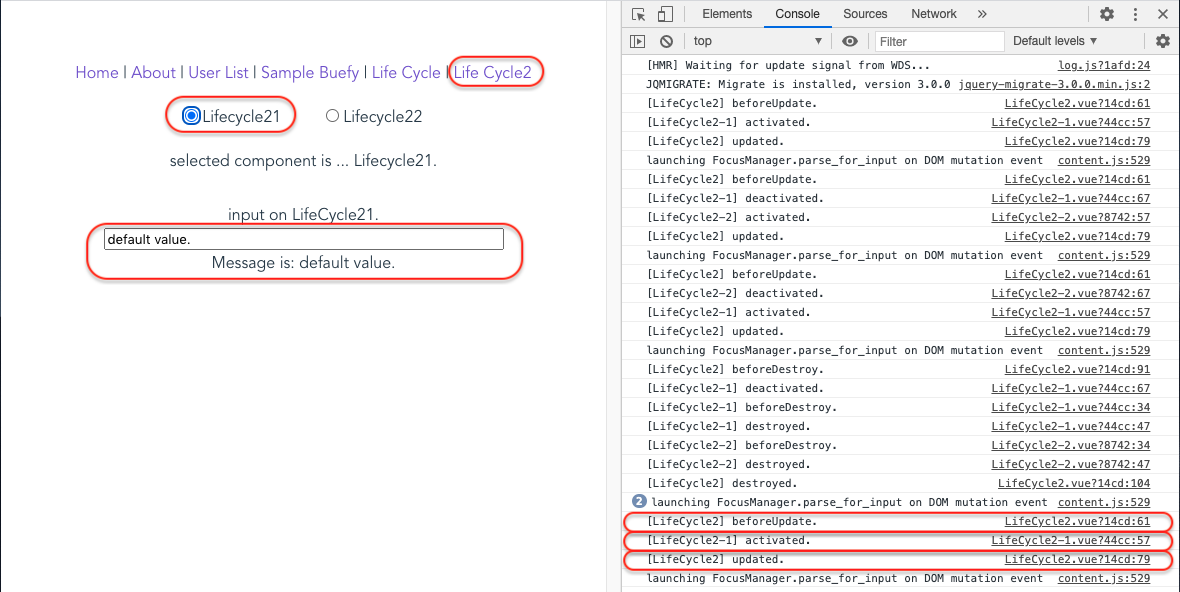Click into the console Filter field
1180x592 pixels.
(x=939, y=41)
